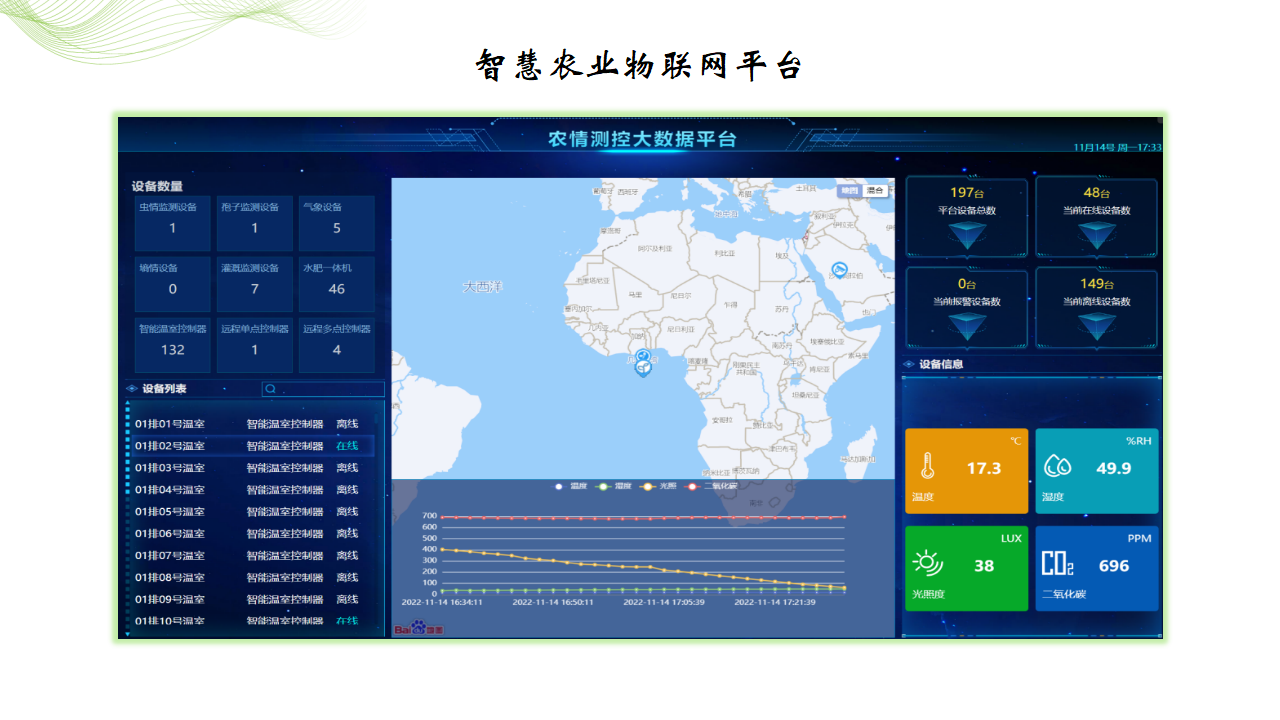The height and width of the screenshot is (720, 1280).
Task: Click the thermometer icon on 温度 card
Action: point(927,467)
